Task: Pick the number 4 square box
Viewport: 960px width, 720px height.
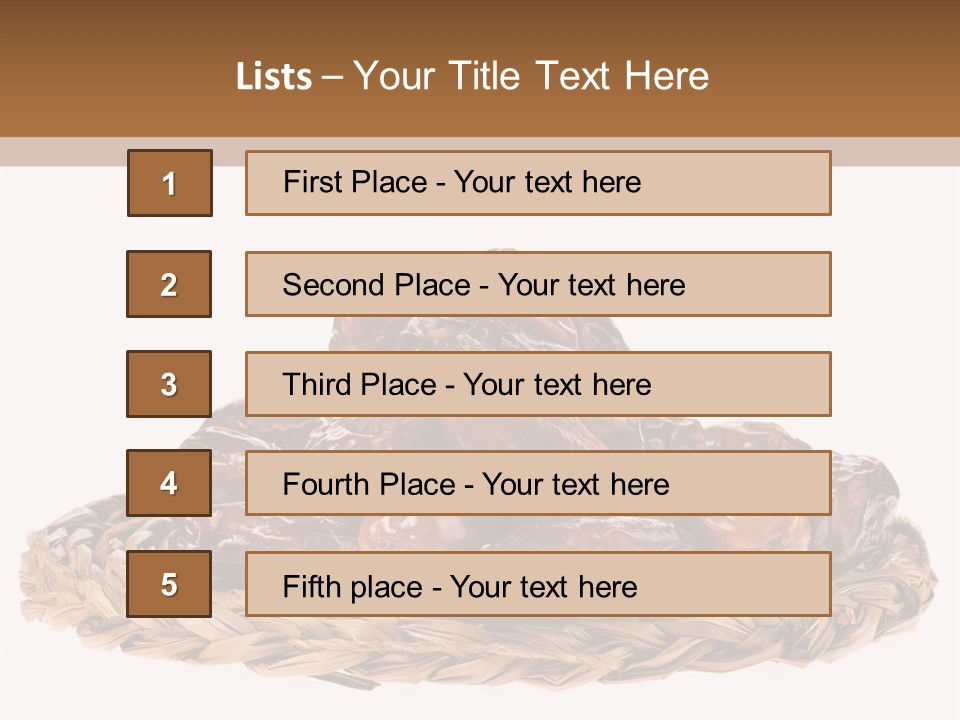Action: 169,483
